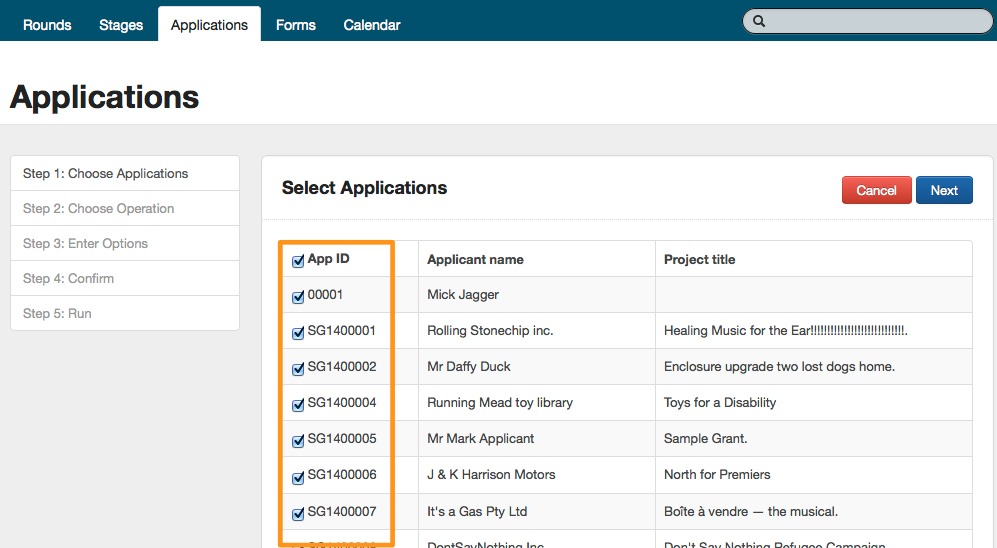Viewport: 997px width, 548px height.
Task: Click the blue Next button
Action: [944, 190]
